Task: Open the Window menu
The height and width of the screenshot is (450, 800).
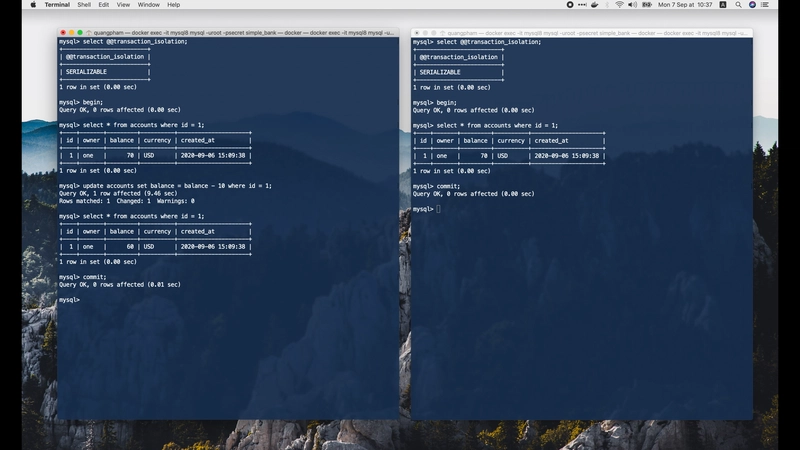Action: pyautogui.click(x=148, y=5)
